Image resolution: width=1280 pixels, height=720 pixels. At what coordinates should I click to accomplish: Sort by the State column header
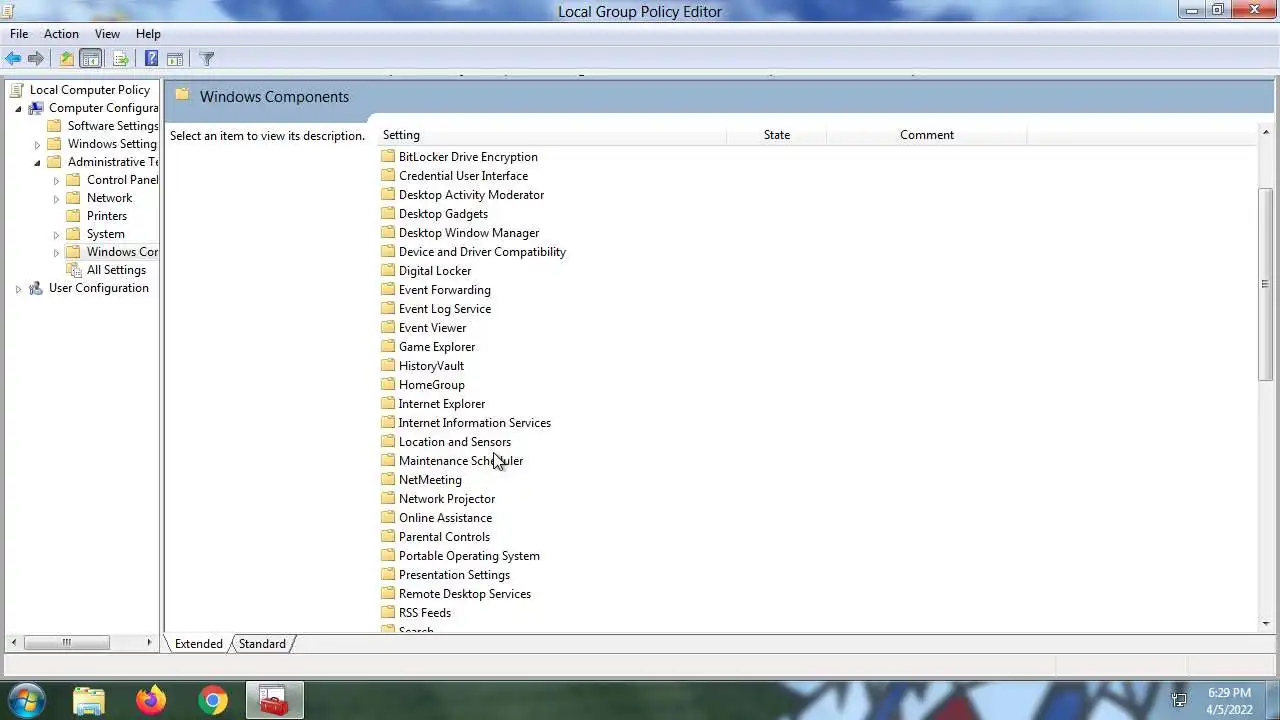point(777,135)
